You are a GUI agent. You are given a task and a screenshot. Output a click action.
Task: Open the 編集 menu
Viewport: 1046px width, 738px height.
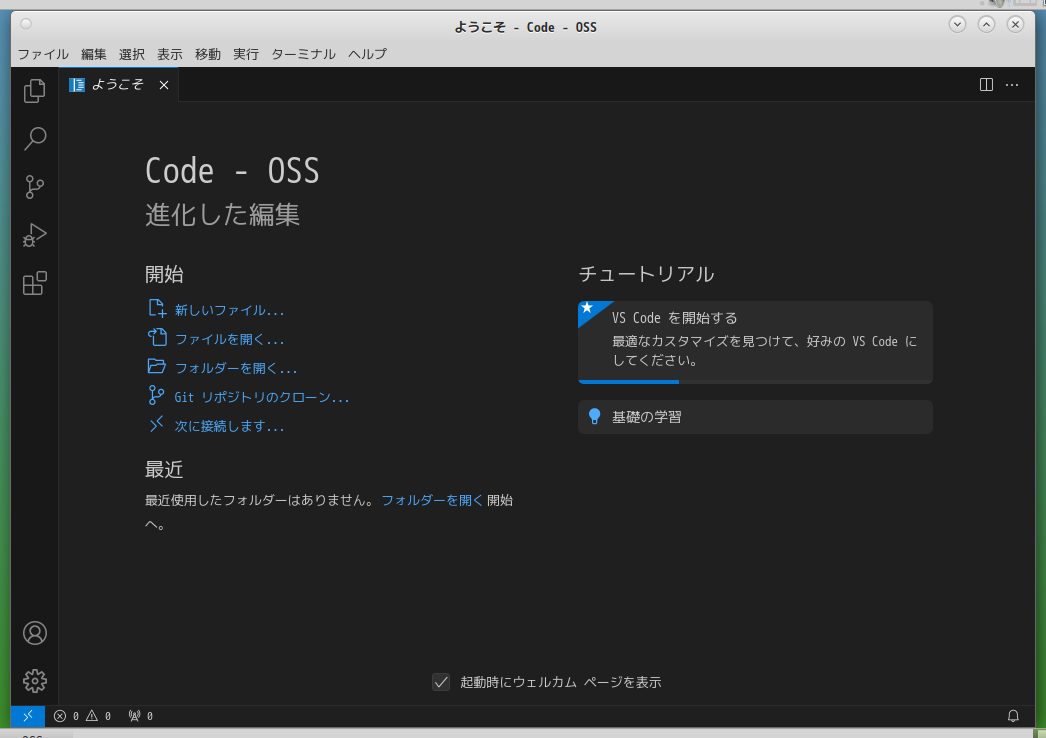click(x=93, y=54)
